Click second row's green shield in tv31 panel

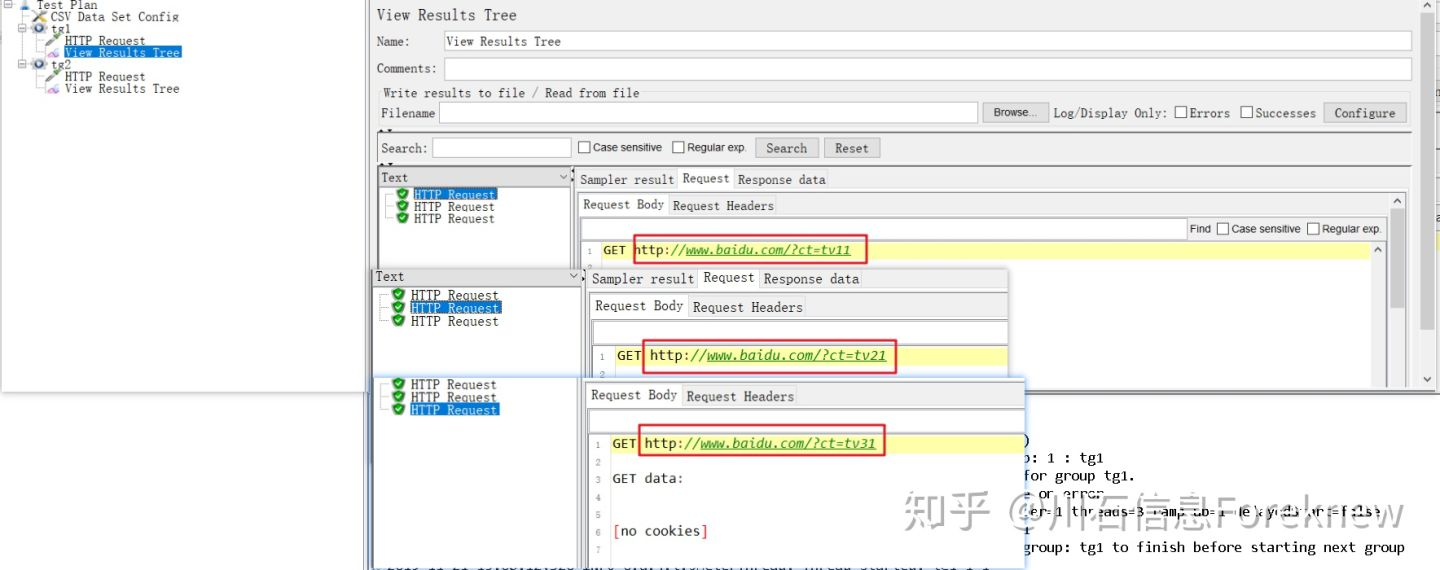[398, 397]
